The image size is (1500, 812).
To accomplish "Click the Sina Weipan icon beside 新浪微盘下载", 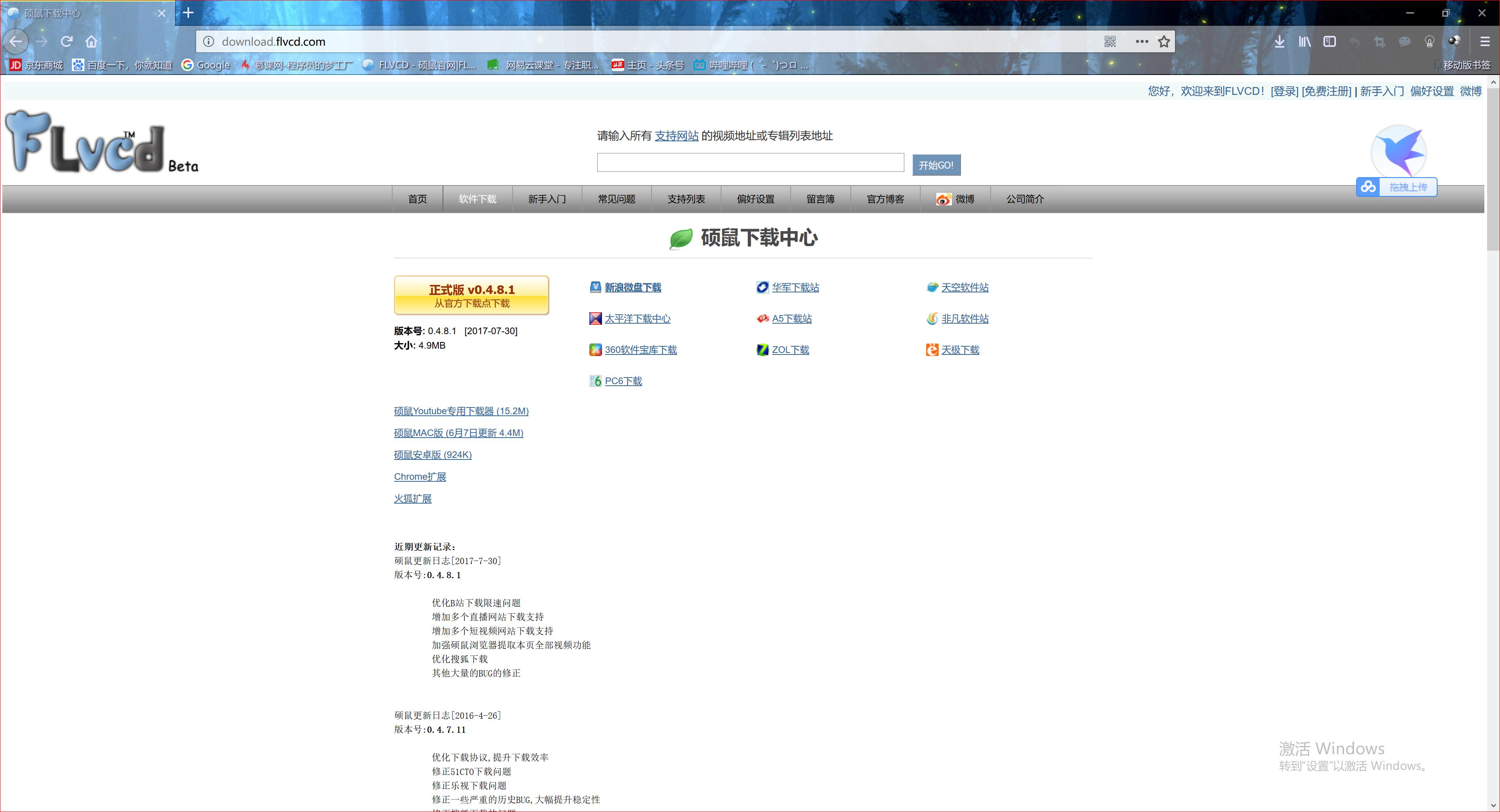I will [595, 287].
